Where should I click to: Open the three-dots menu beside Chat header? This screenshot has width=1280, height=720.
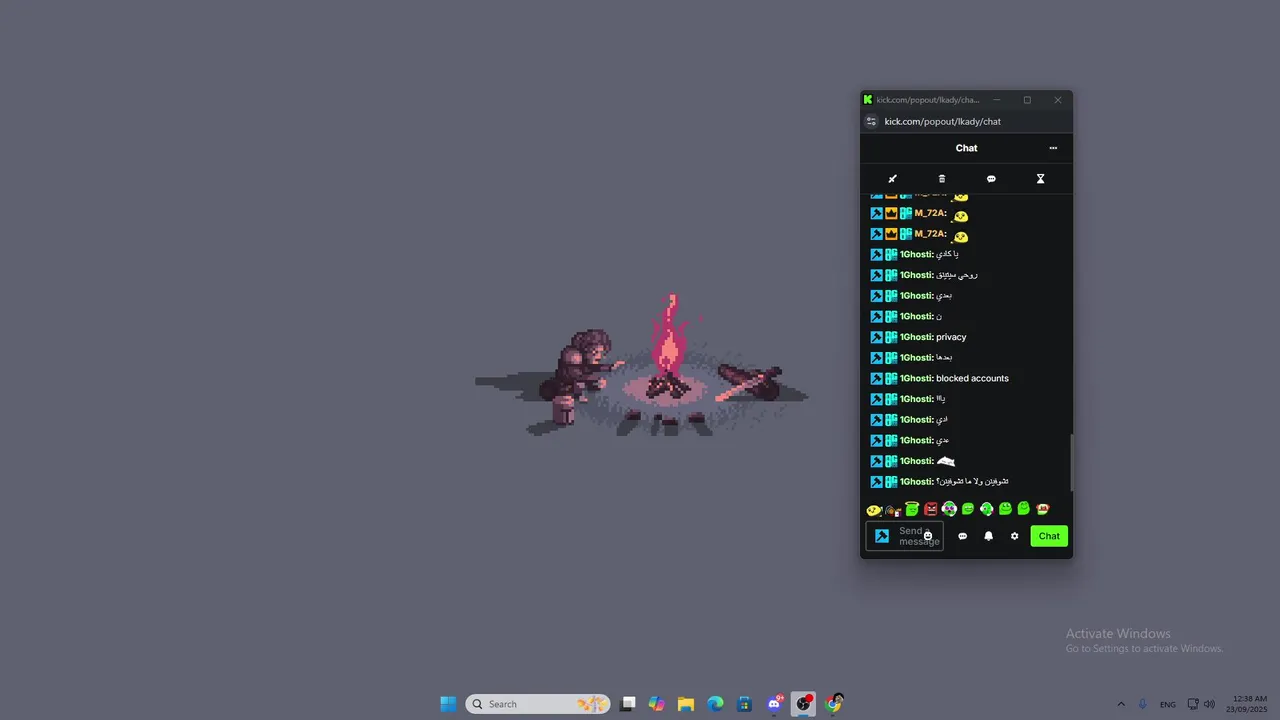point(1053,148)
